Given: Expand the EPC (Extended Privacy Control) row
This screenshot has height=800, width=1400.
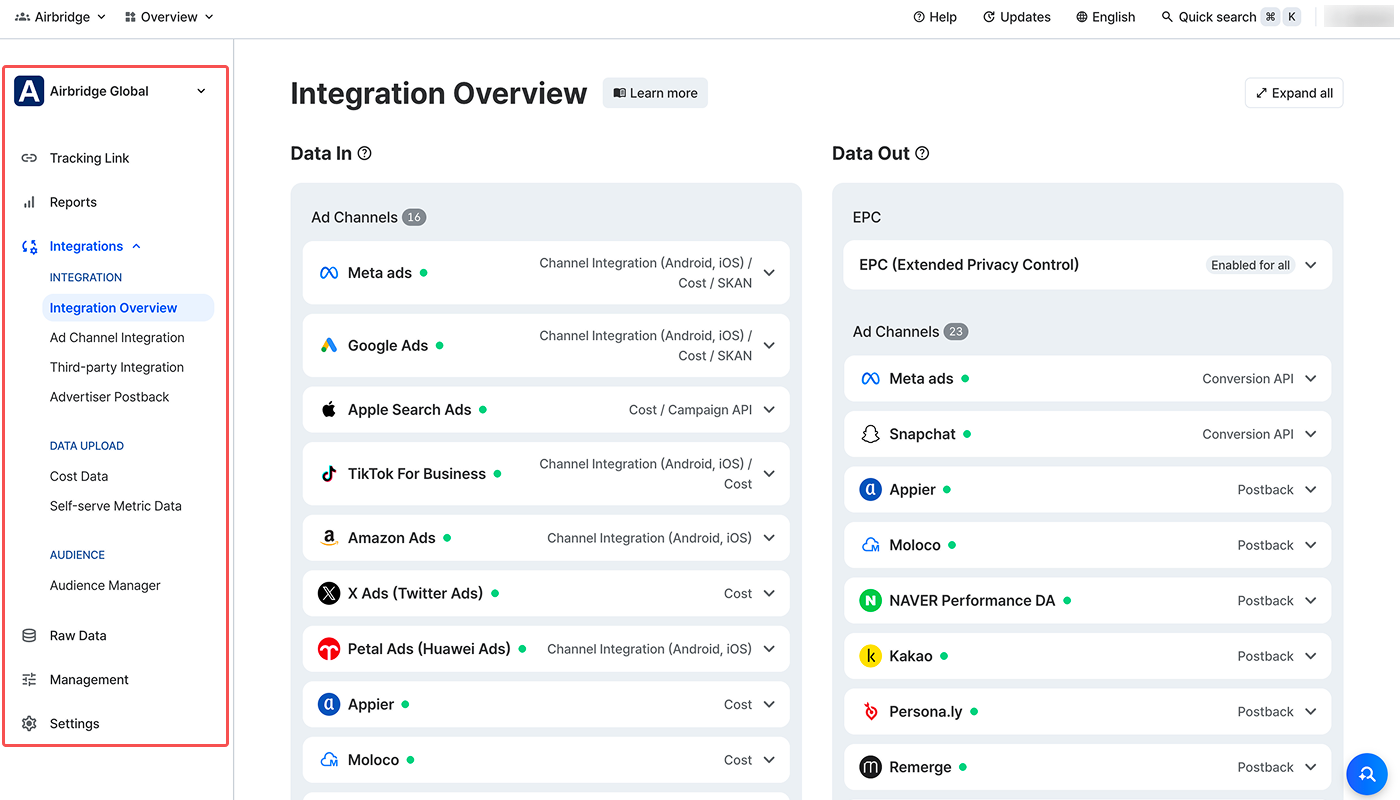Looking at the screenshot, I should pos(1311,265).
